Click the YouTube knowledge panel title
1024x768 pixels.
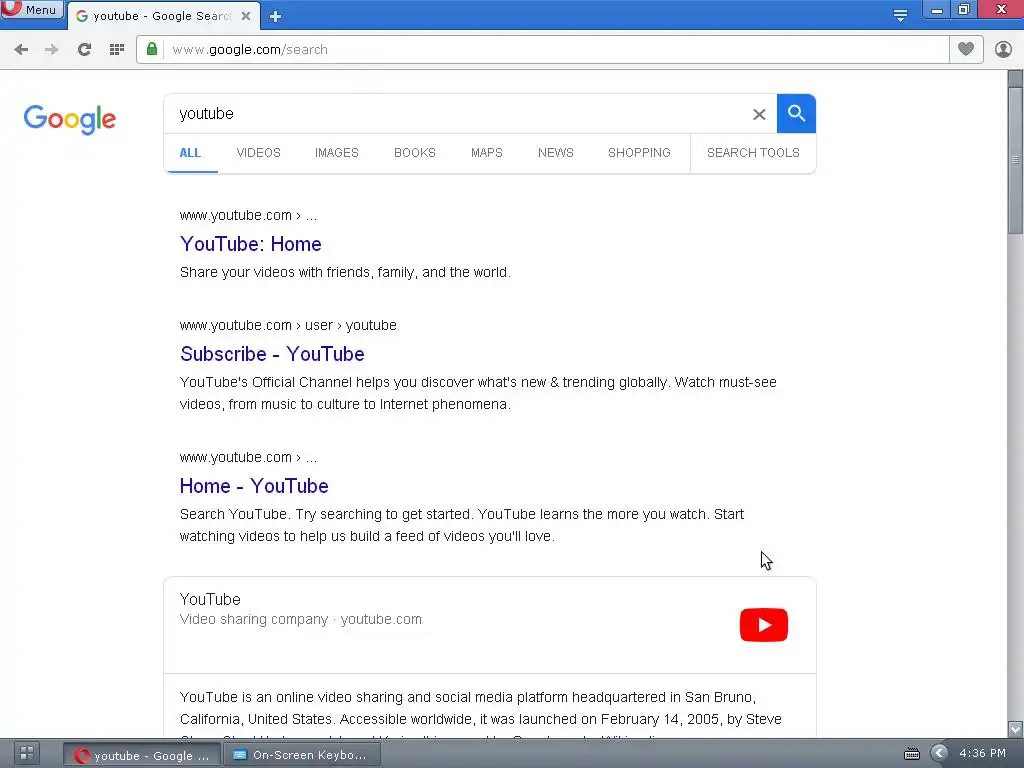pos(210,600)
